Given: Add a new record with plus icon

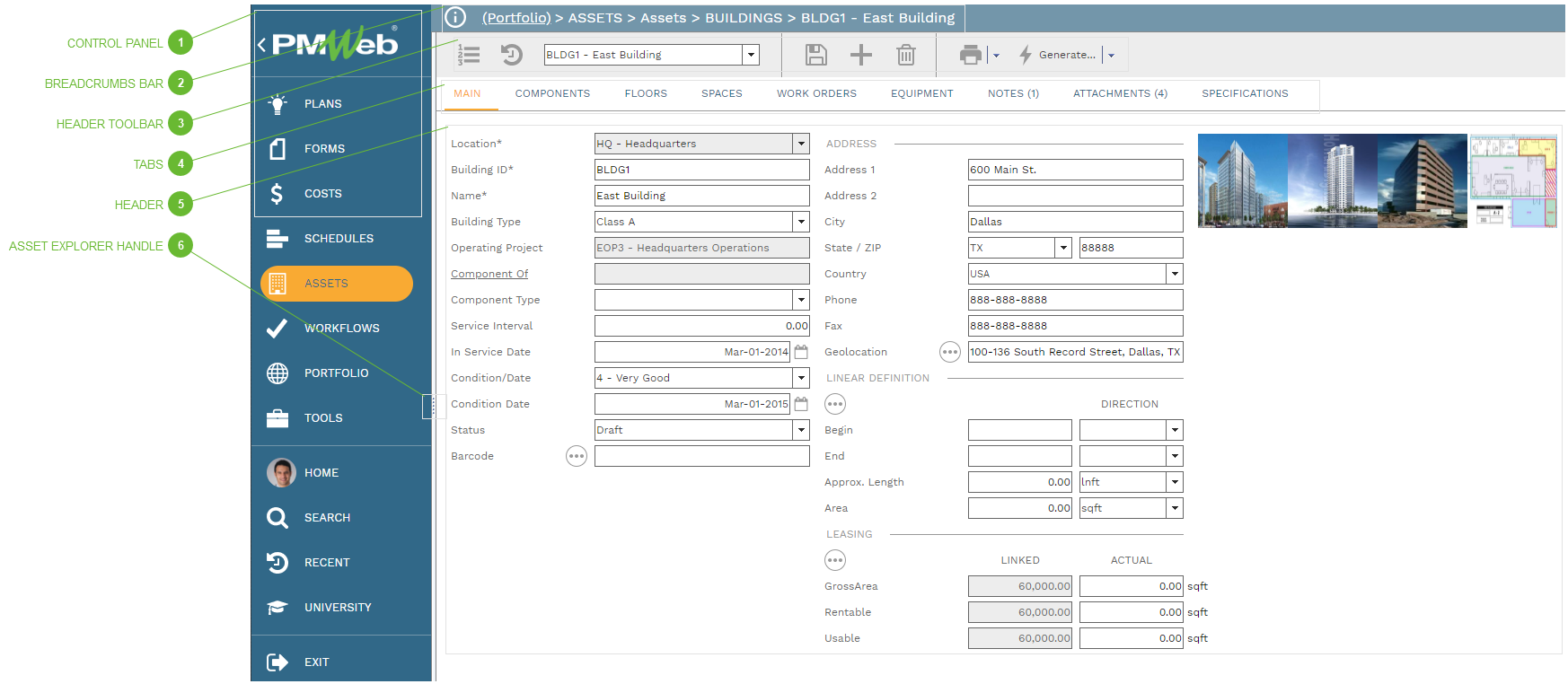Looking at the screenshot, I should tap(860, 55).
